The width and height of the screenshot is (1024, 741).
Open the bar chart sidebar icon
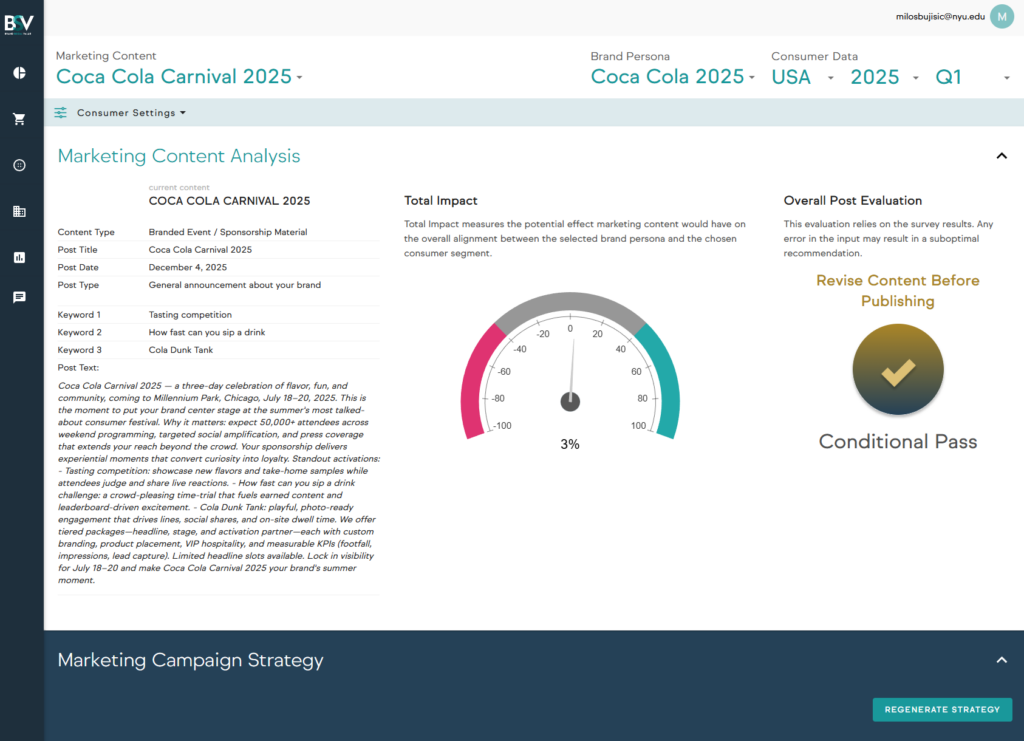[19, 257]
